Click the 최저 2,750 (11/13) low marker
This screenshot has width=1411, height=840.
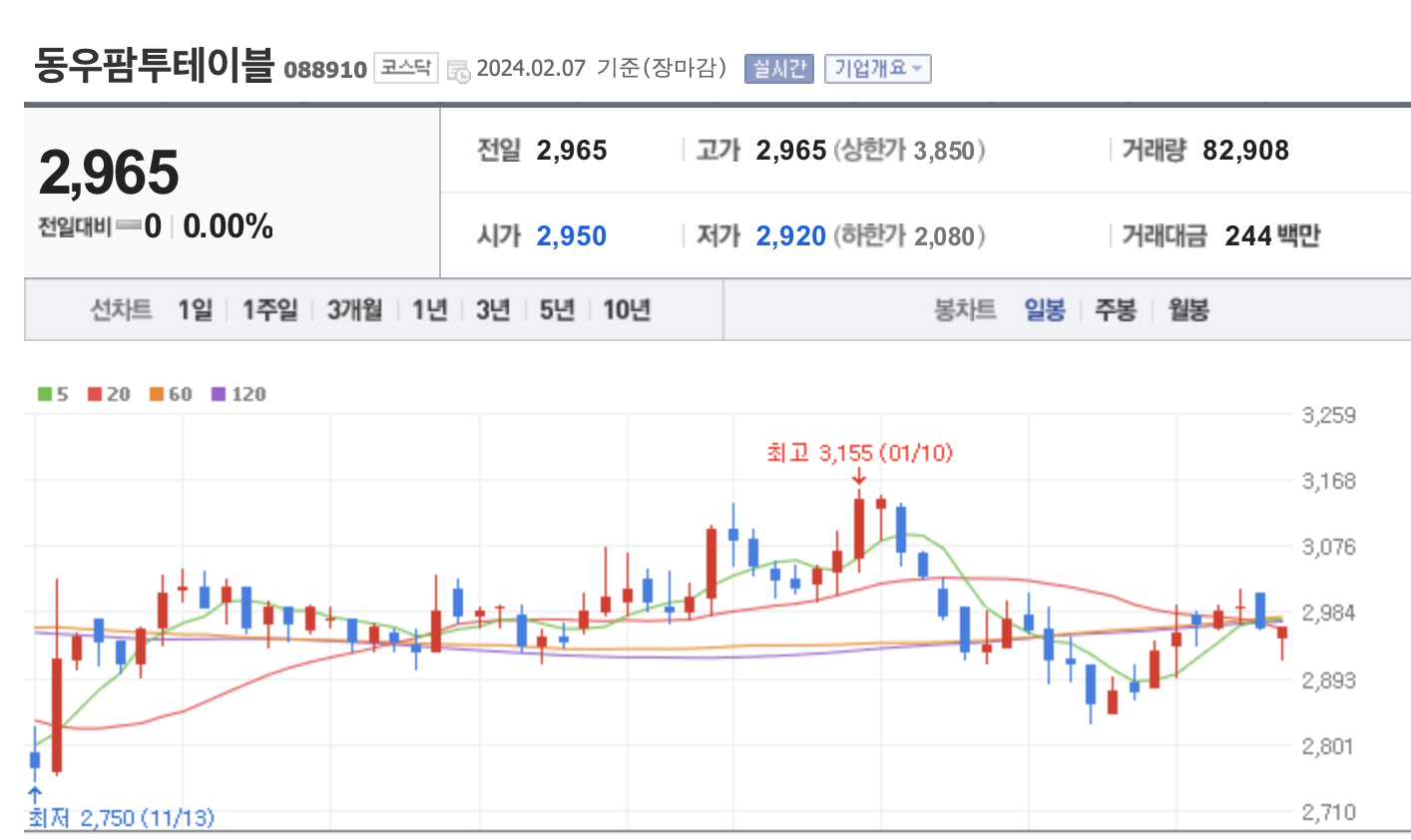[121, 818]
